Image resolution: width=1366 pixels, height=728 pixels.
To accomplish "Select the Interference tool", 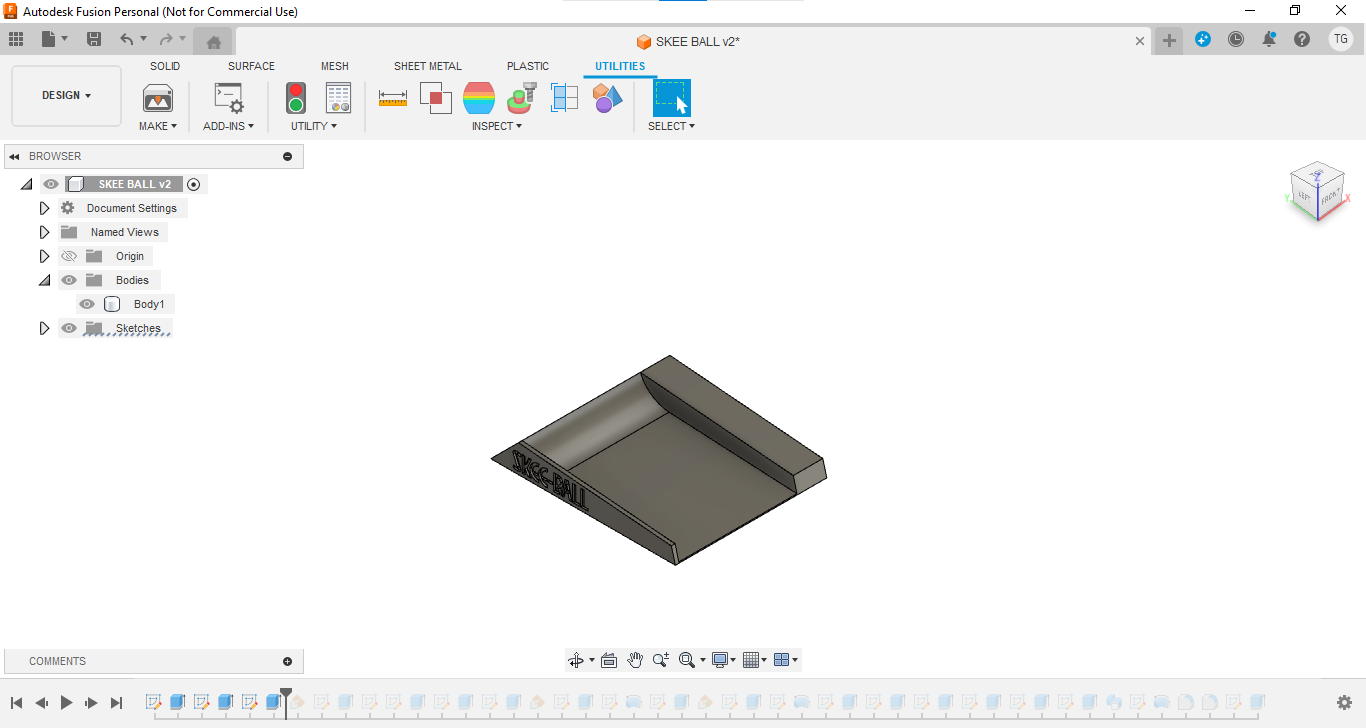I will click(436, 98).
